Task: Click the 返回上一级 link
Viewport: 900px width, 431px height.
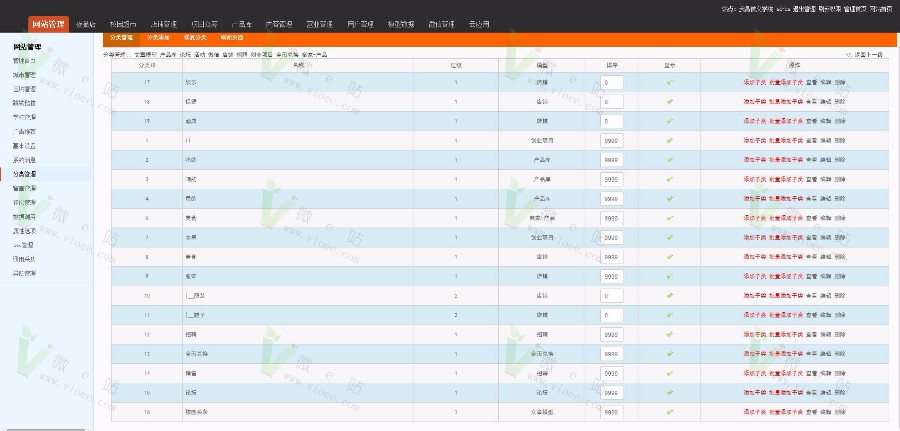Action: (864, 55)
